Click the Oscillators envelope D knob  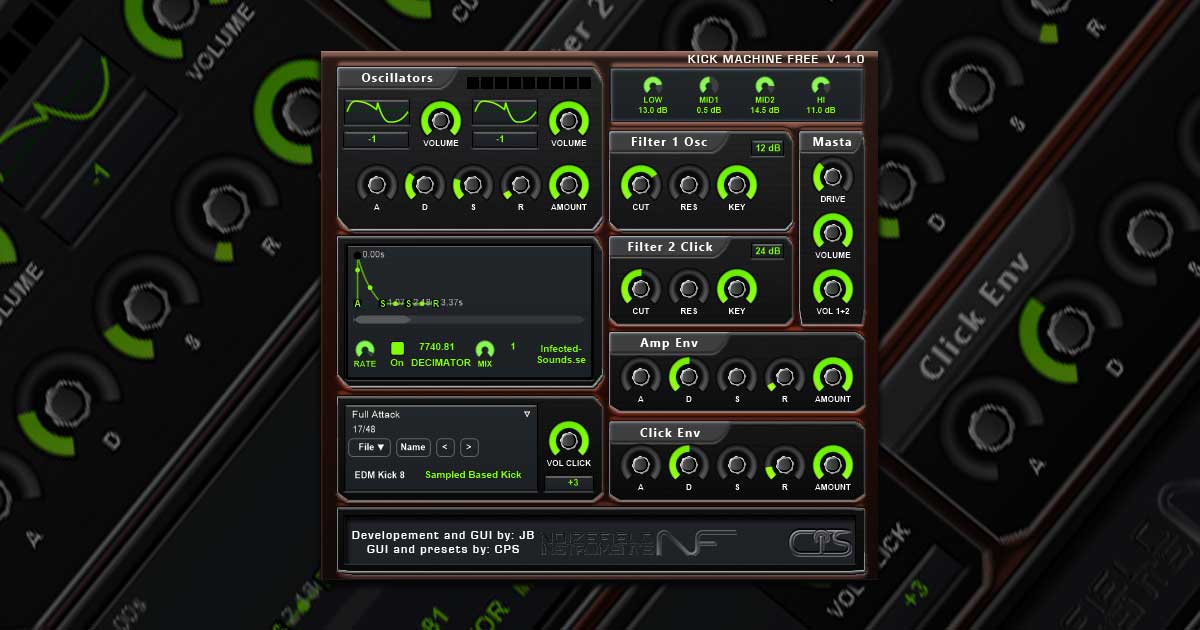tap(424, 184)
